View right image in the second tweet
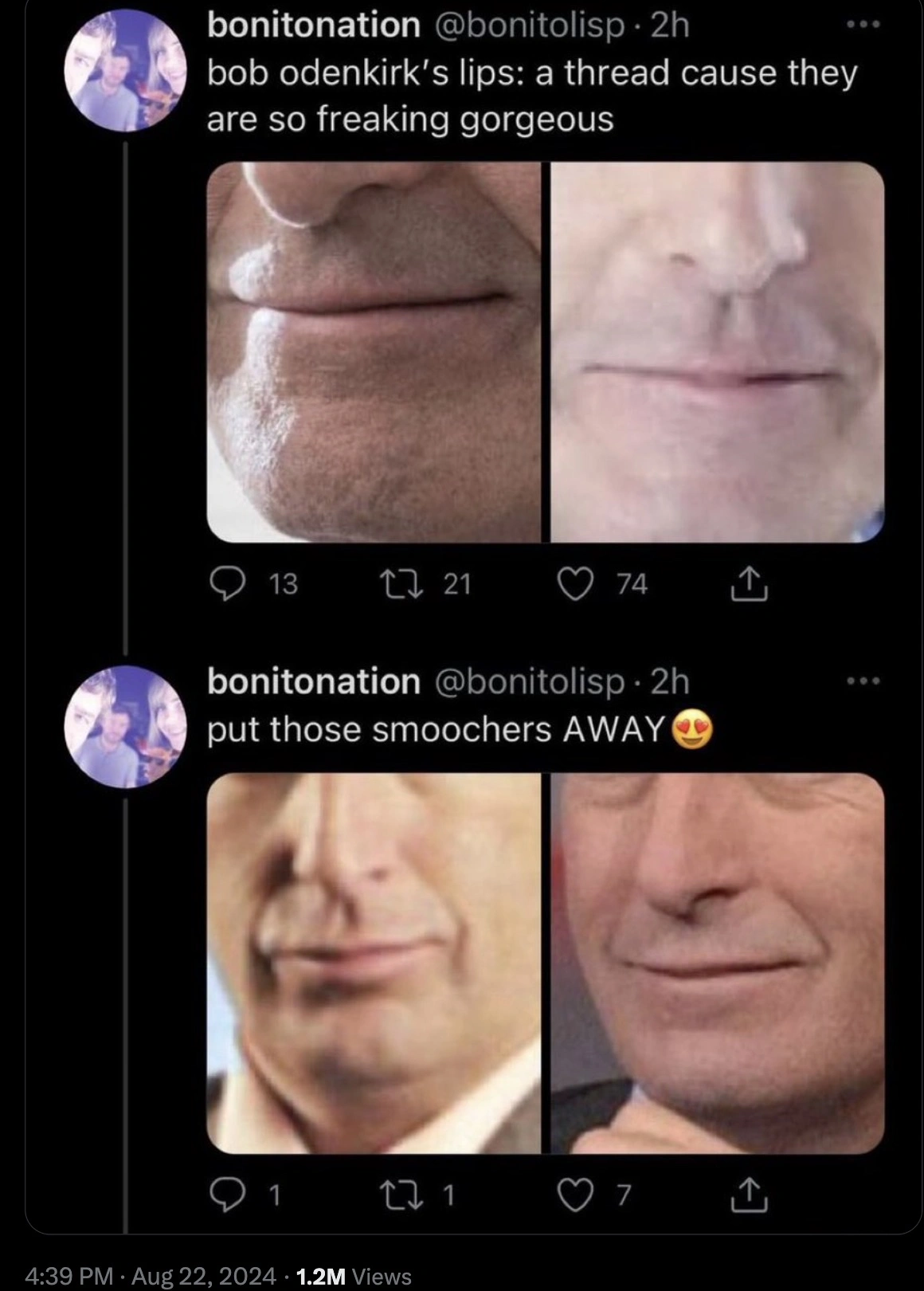This screenshot has width=924, height=1291. (x=718, y=963)
